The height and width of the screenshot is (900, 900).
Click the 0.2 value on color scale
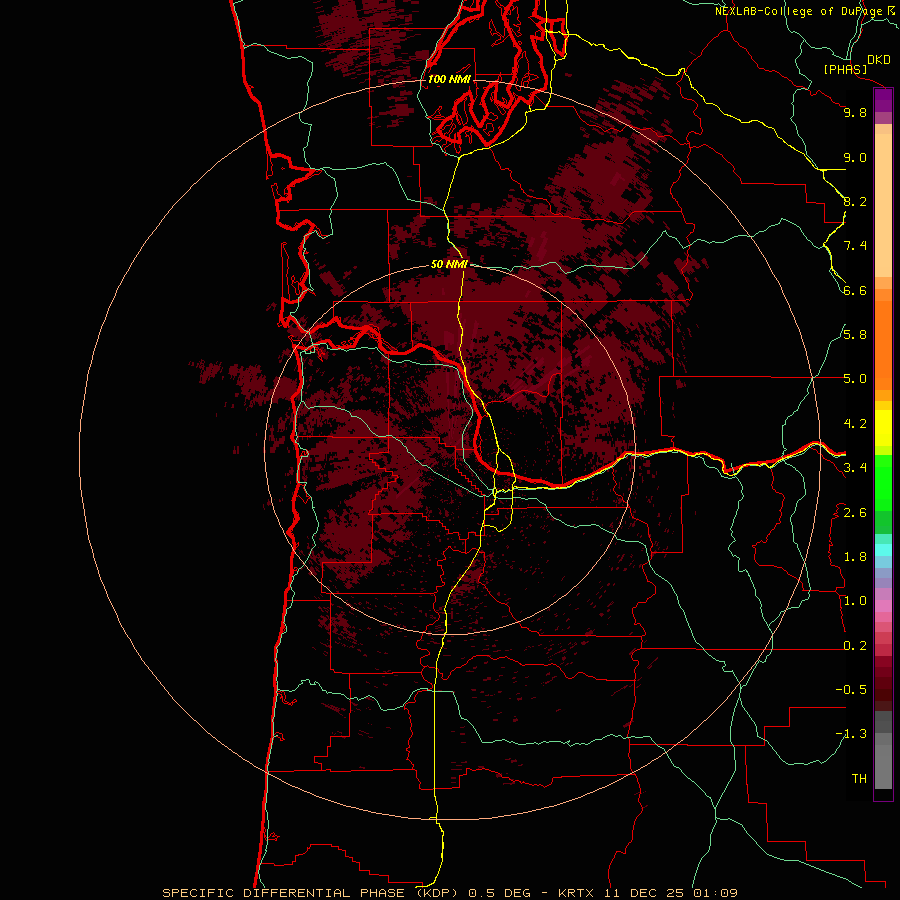[855, 646]
